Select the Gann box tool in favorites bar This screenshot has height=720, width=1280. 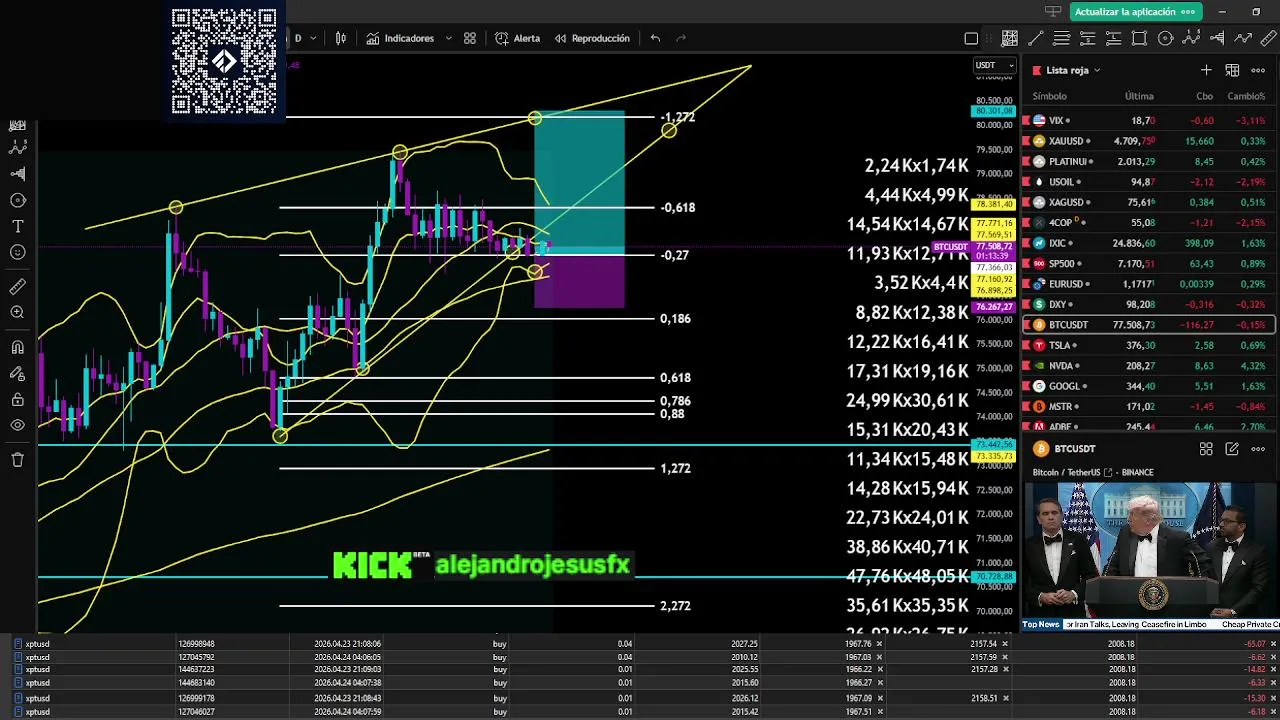1010,39
